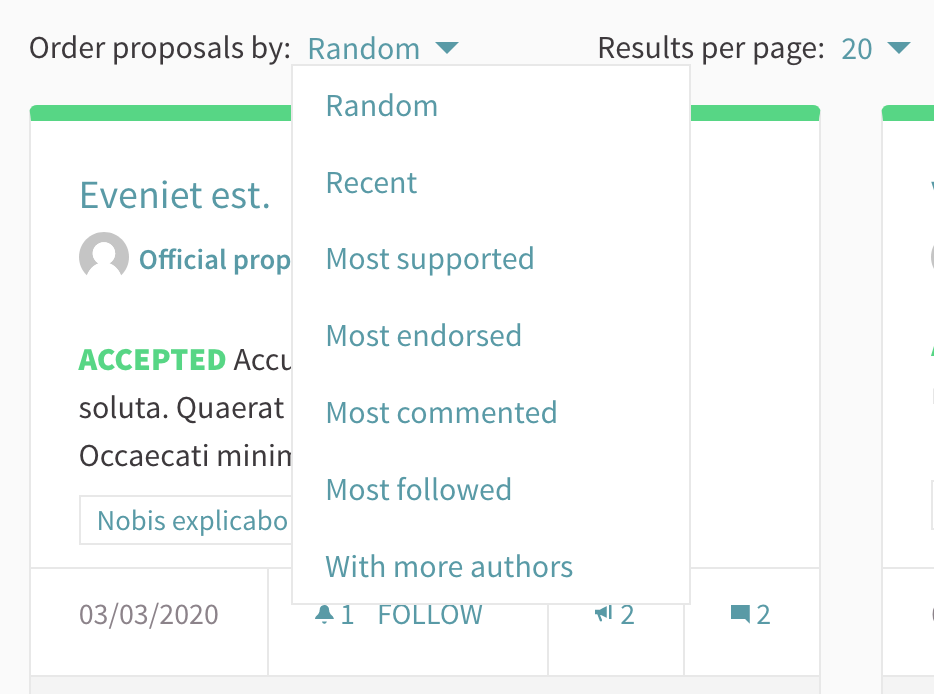Click the comments speech bubble icon

[740, 614]
